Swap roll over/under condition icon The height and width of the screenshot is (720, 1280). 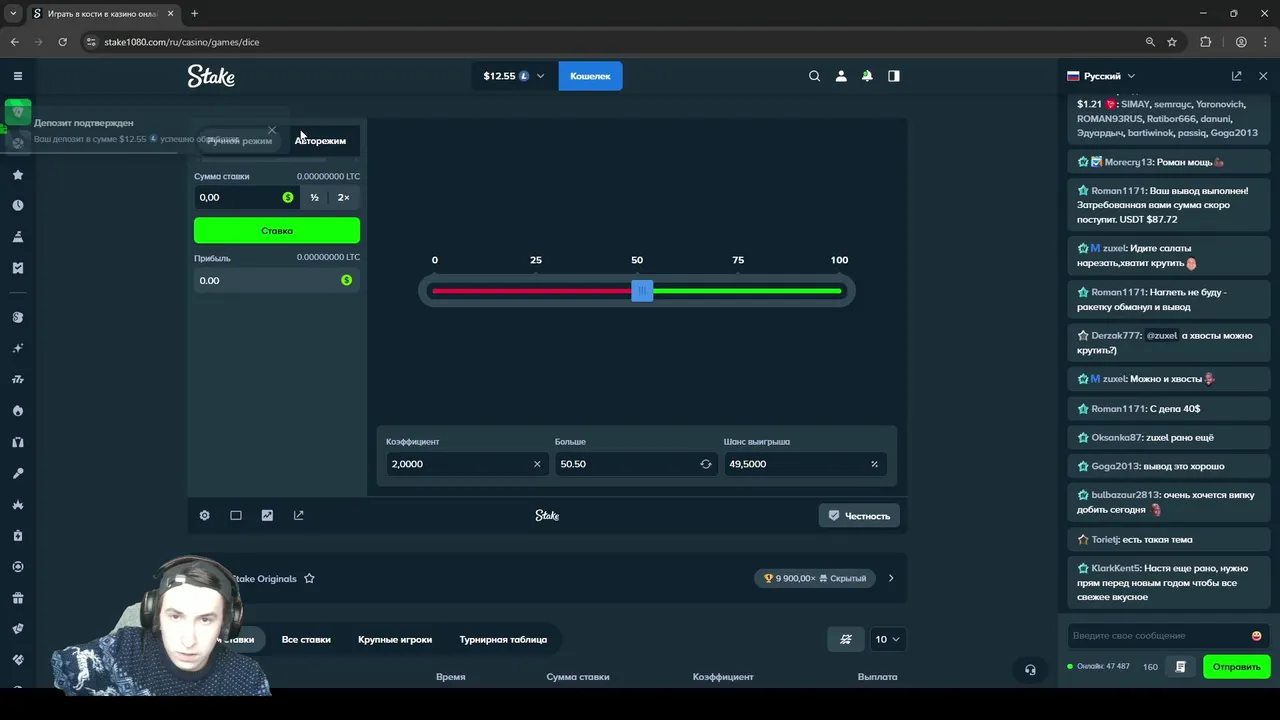(706, 464)
